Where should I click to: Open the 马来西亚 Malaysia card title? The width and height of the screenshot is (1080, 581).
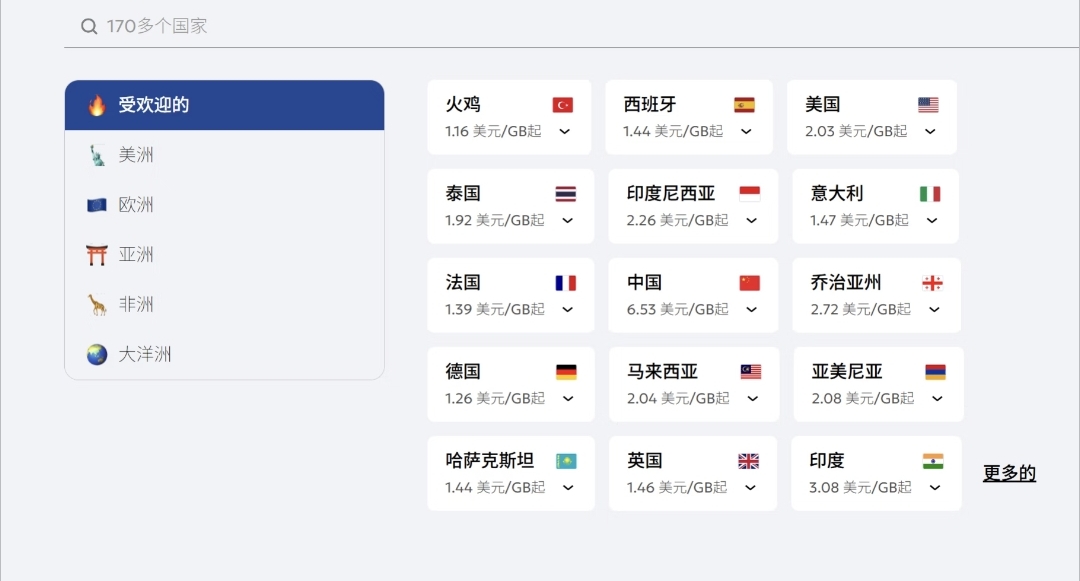pos(662,372)
